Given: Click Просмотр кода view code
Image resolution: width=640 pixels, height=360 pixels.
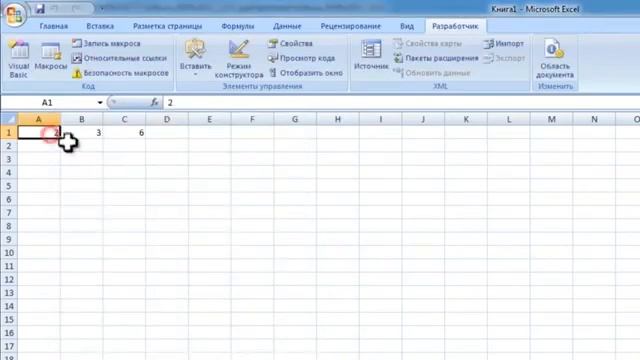Looking at the screenshot, I should tap(301, 58).
